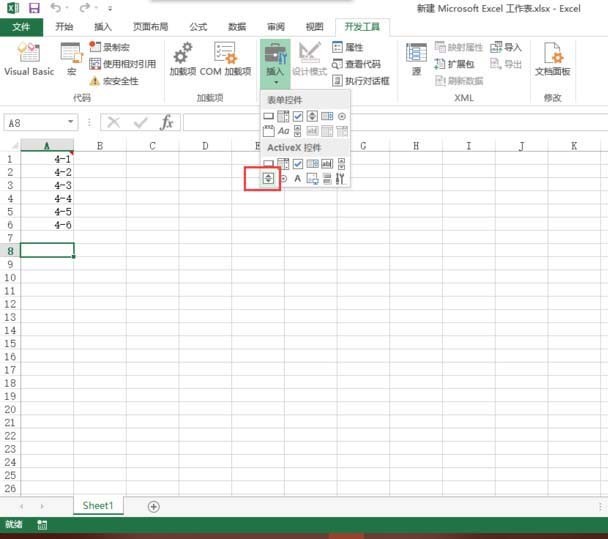The width and height of the screenshot is (608, 539).
Task: Click the fx insert function button
Action: 167,123
